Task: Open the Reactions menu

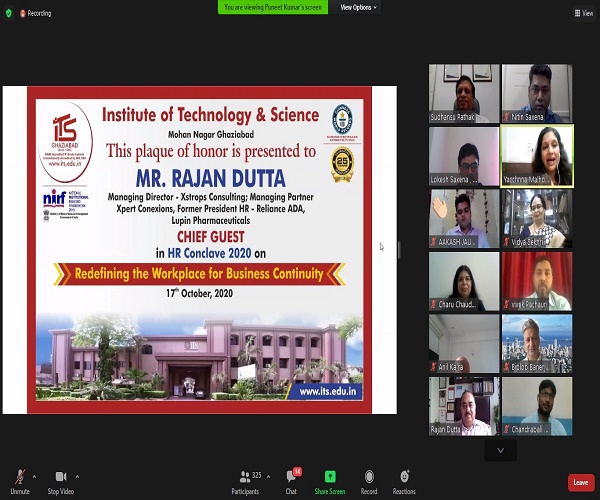Action: click(404, 482)
